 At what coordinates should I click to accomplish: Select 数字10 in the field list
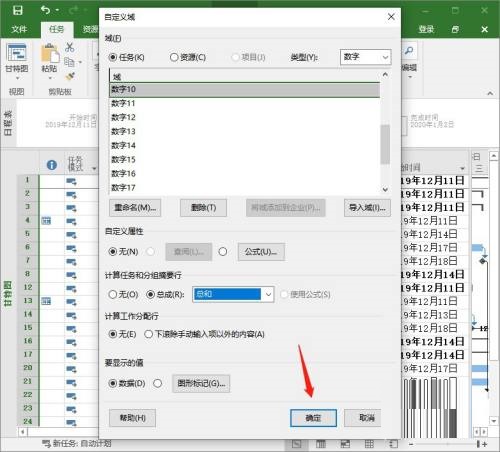point(244,89)
